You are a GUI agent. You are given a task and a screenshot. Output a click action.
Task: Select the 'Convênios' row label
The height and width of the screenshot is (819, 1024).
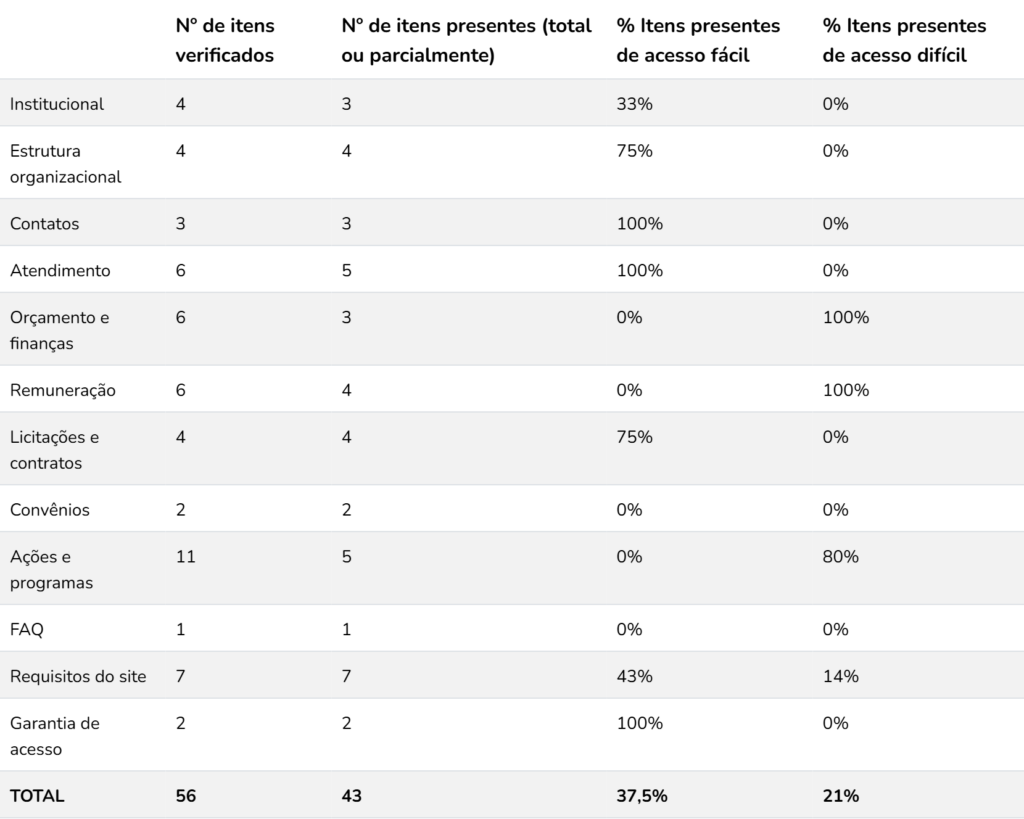click(x=50, y=510)
